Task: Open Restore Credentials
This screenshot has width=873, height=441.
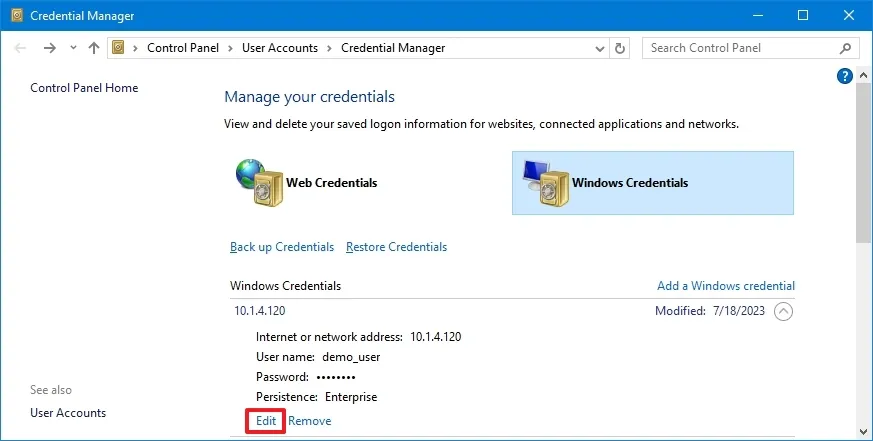Action: pyautogui.click(x=396, y=247)
